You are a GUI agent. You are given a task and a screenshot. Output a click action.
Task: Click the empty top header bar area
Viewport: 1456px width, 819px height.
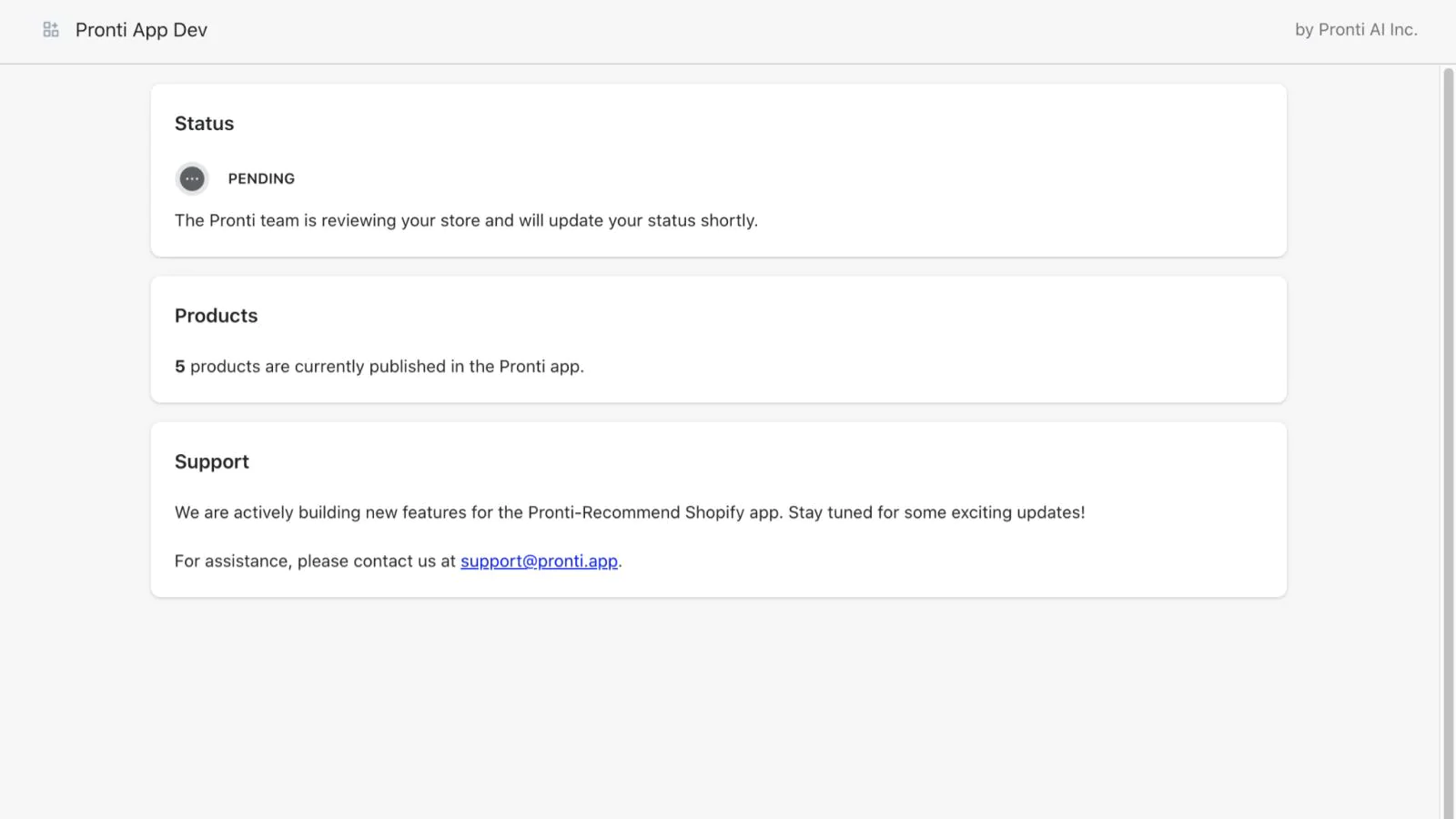[x=728, y=30]
